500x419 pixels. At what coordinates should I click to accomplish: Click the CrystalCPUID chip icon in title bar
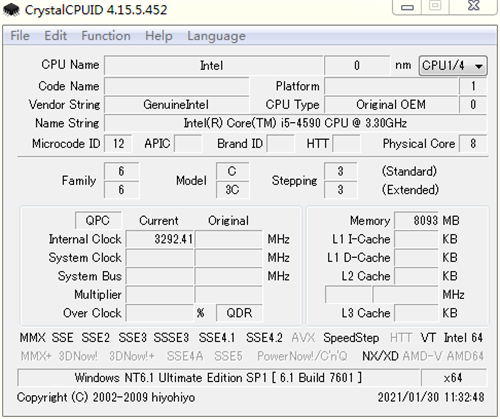pyautogui.click(x=11, y=9)
